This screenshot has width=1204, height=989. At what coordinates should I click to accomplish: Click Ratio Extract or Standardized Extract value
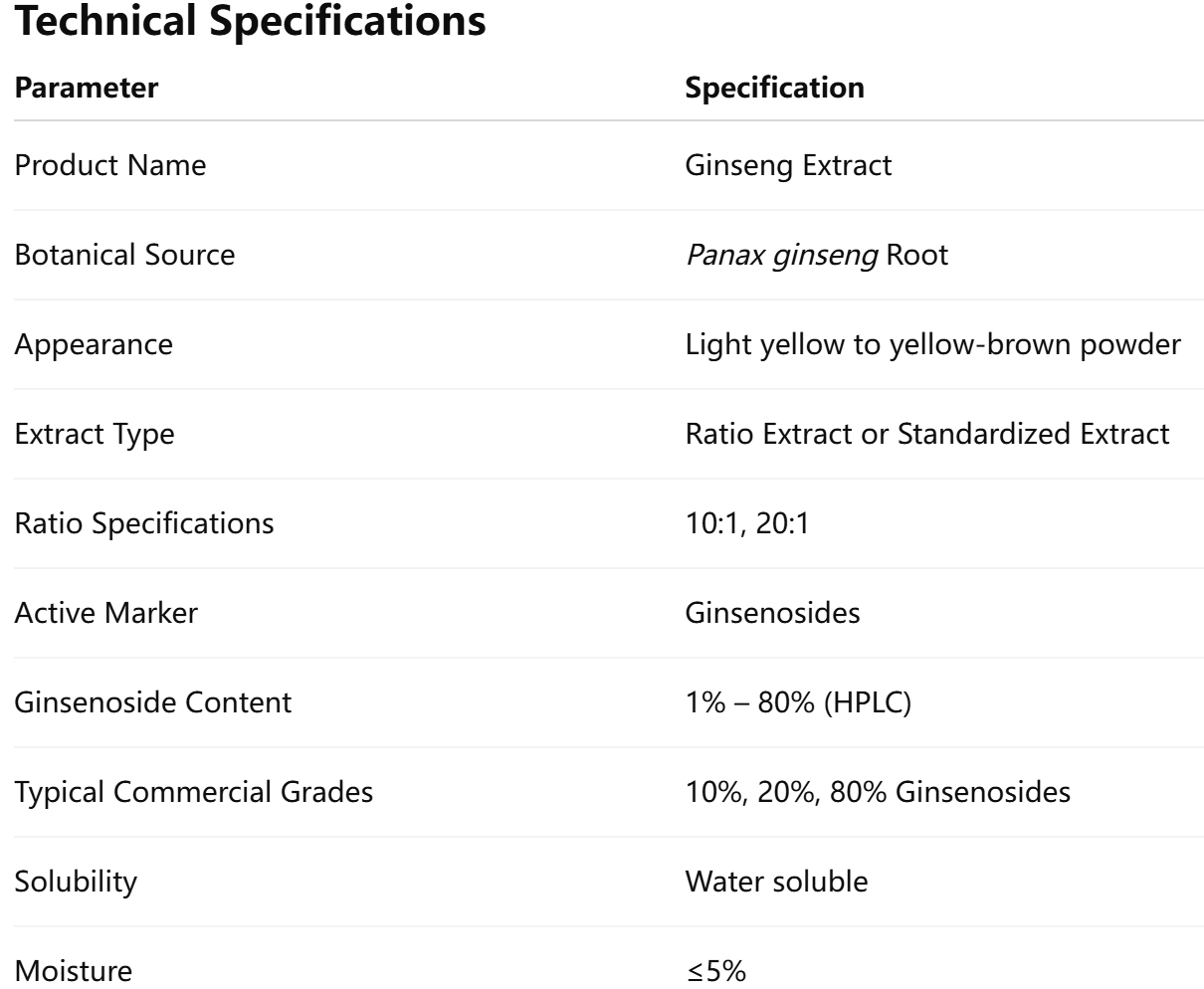[x=927, y=434]
